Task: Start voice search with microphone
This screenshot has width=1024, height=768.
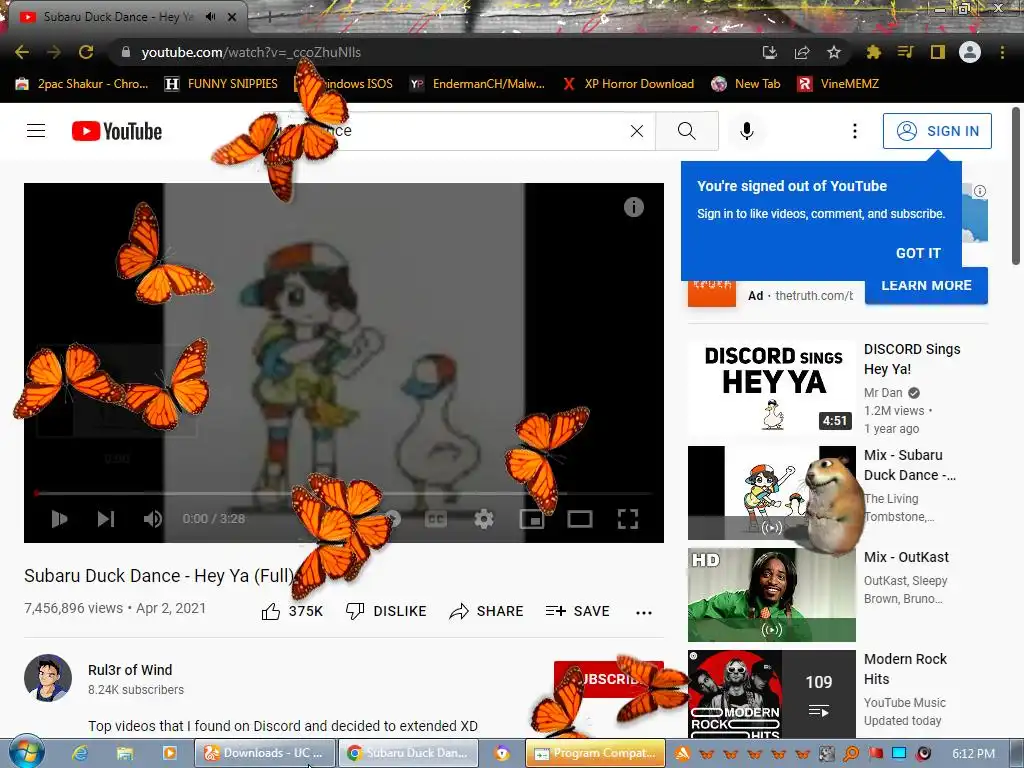Action: 746,131
